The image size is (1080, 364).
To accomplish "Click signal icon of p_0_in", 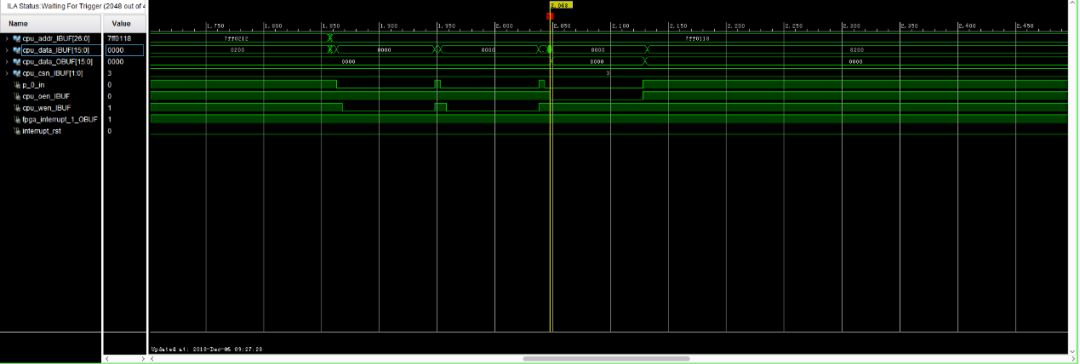I will click(x=17, y=85).
